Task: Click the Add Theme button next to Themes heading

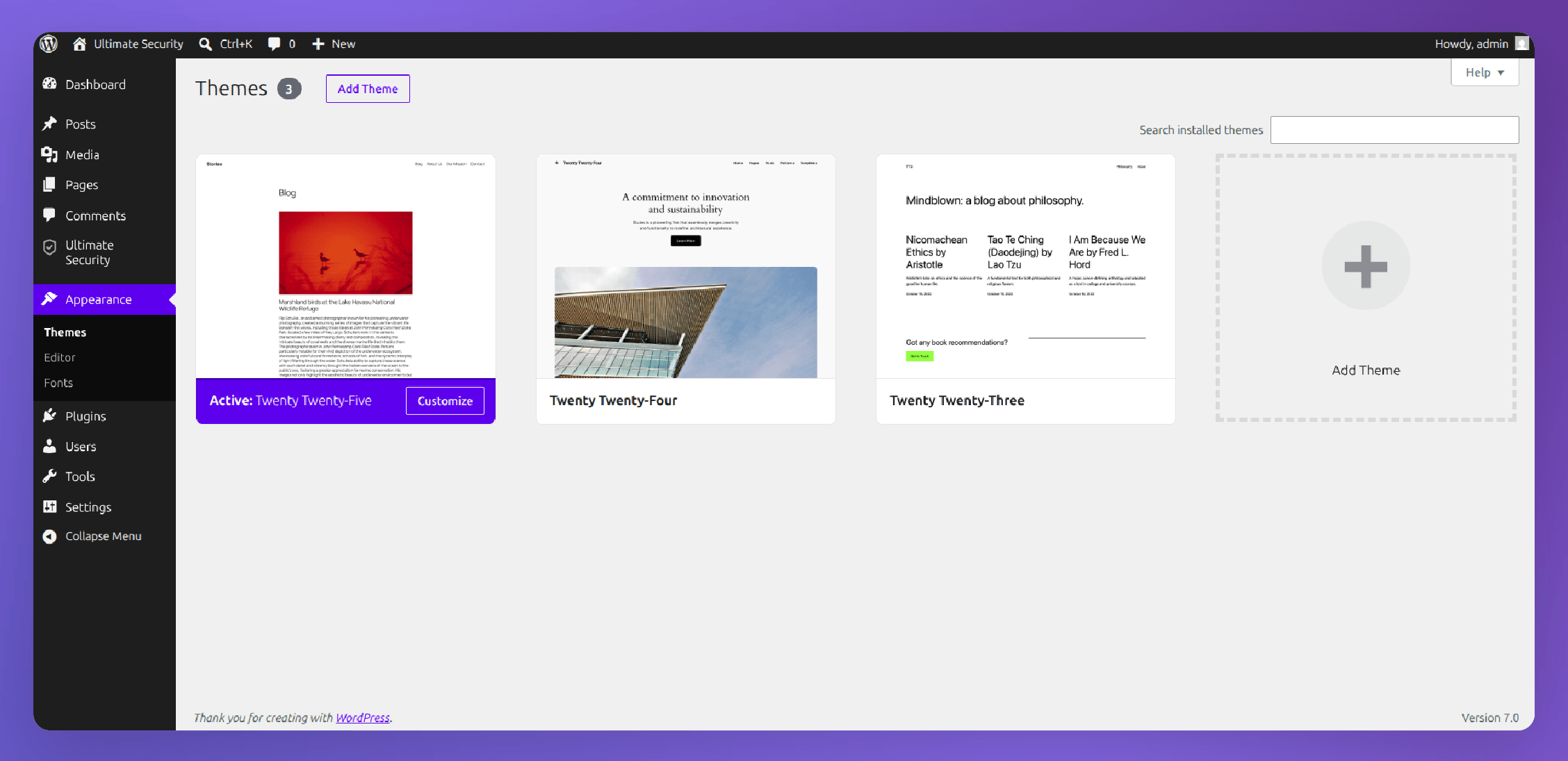Action: pos(368,88)
